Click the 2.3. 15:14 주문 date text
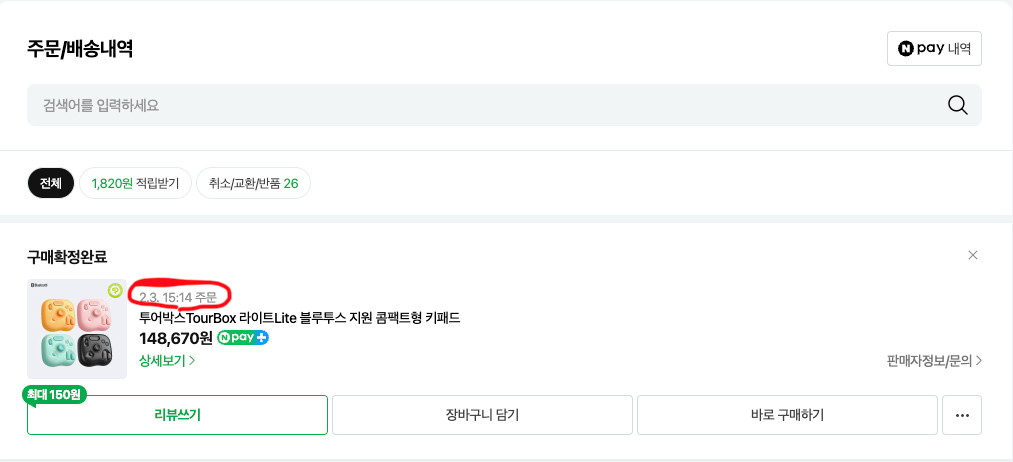The image size is (1013, 462). tap(178, 297)
